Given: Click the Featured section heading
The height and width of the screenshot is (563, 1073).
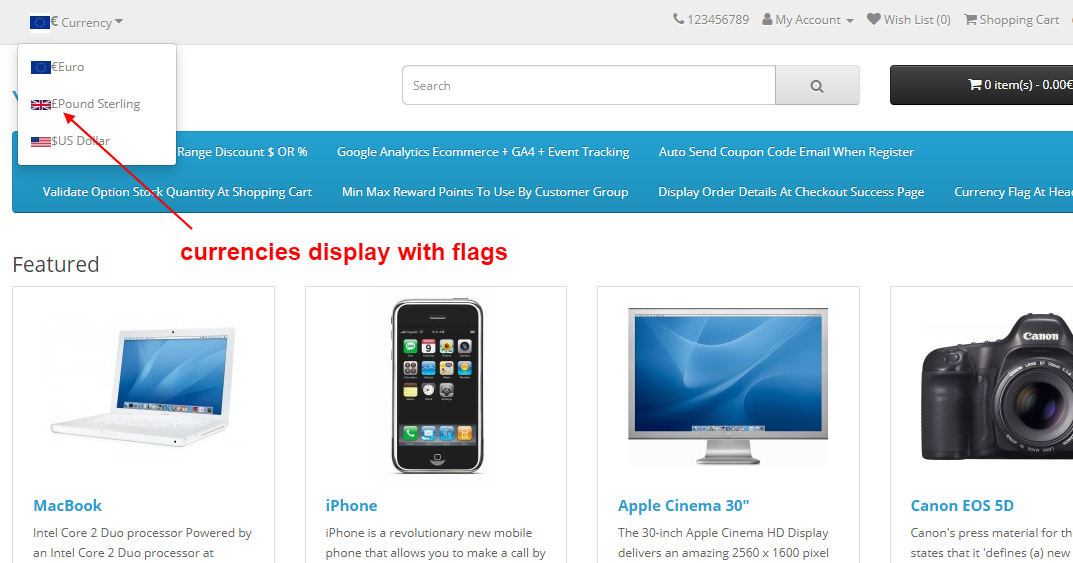Looking at the screenshot, I should point(56,265).
